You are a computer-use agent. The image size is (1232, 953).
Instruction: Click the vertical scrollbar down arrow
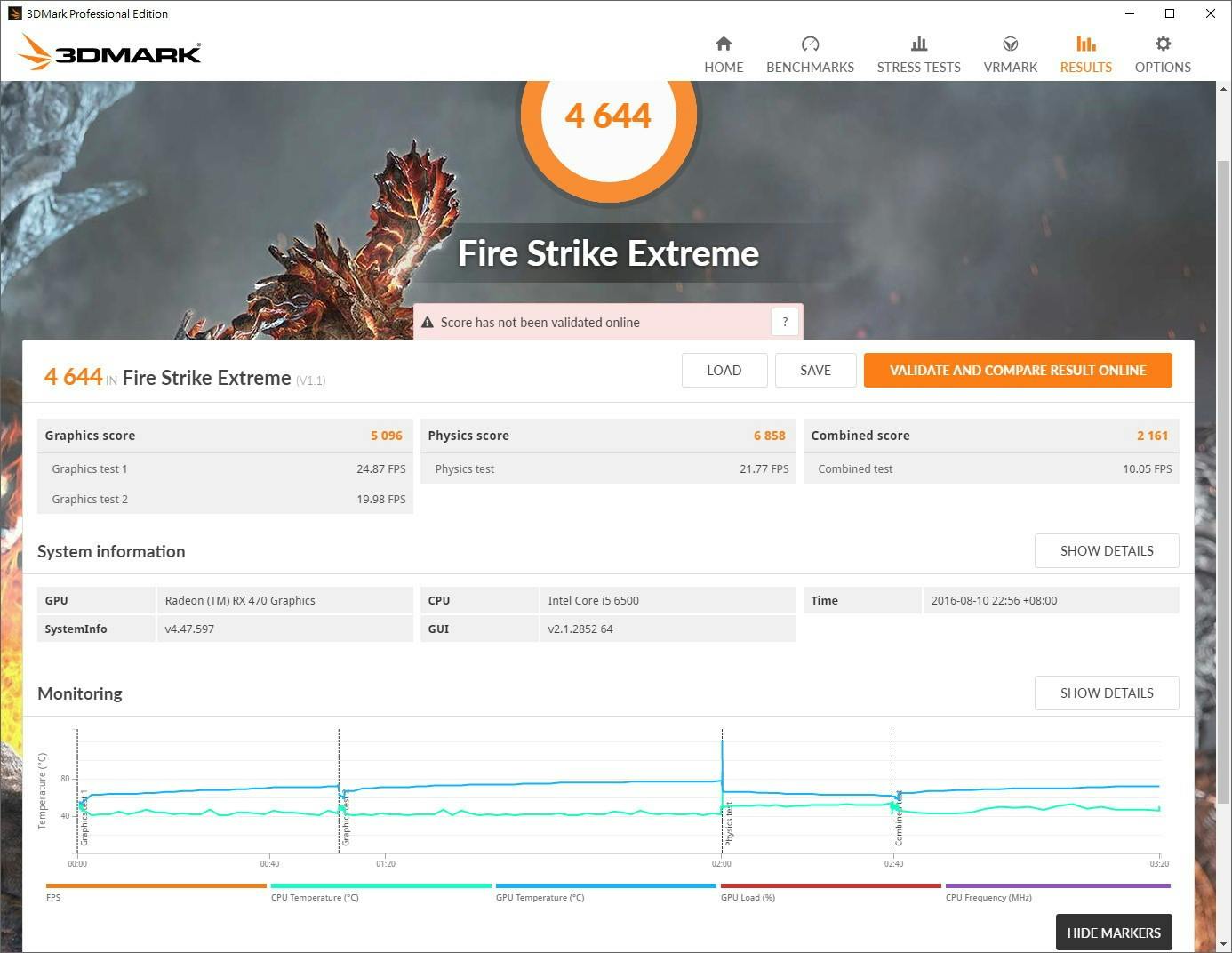click(1223, 944)
